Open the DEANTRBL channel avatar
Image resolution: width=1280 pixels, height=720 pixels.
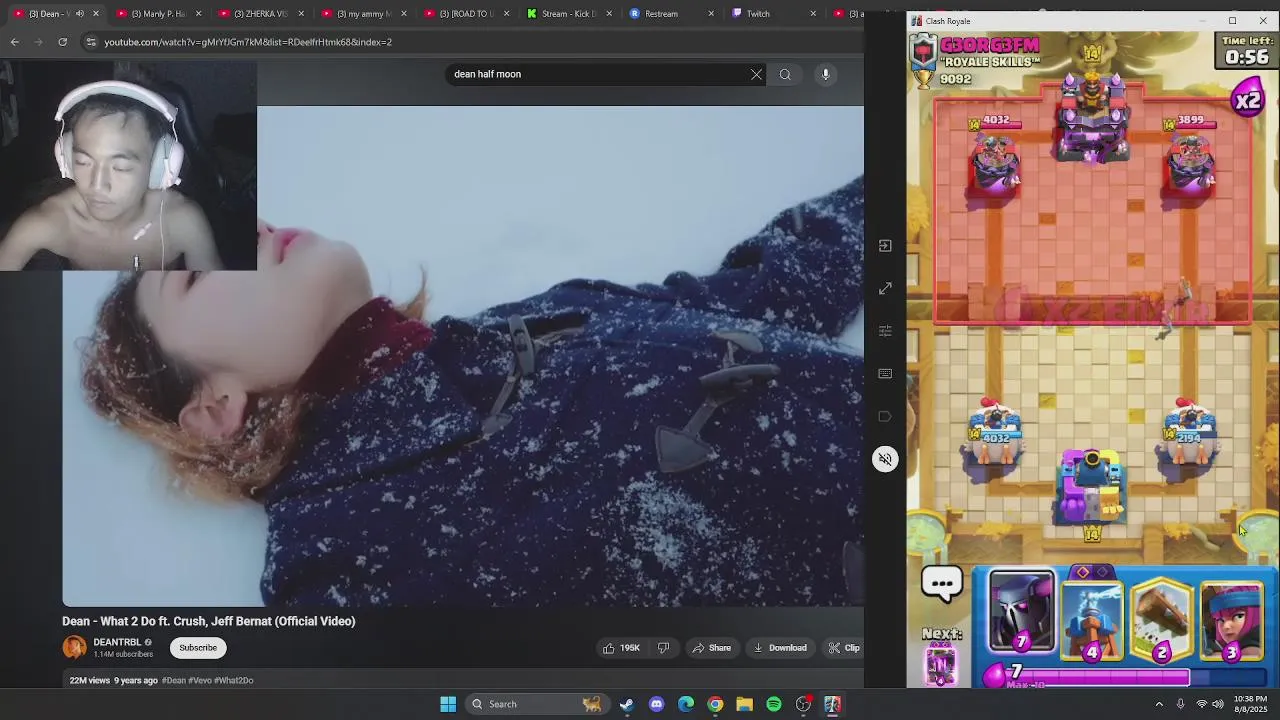(74, 647)
